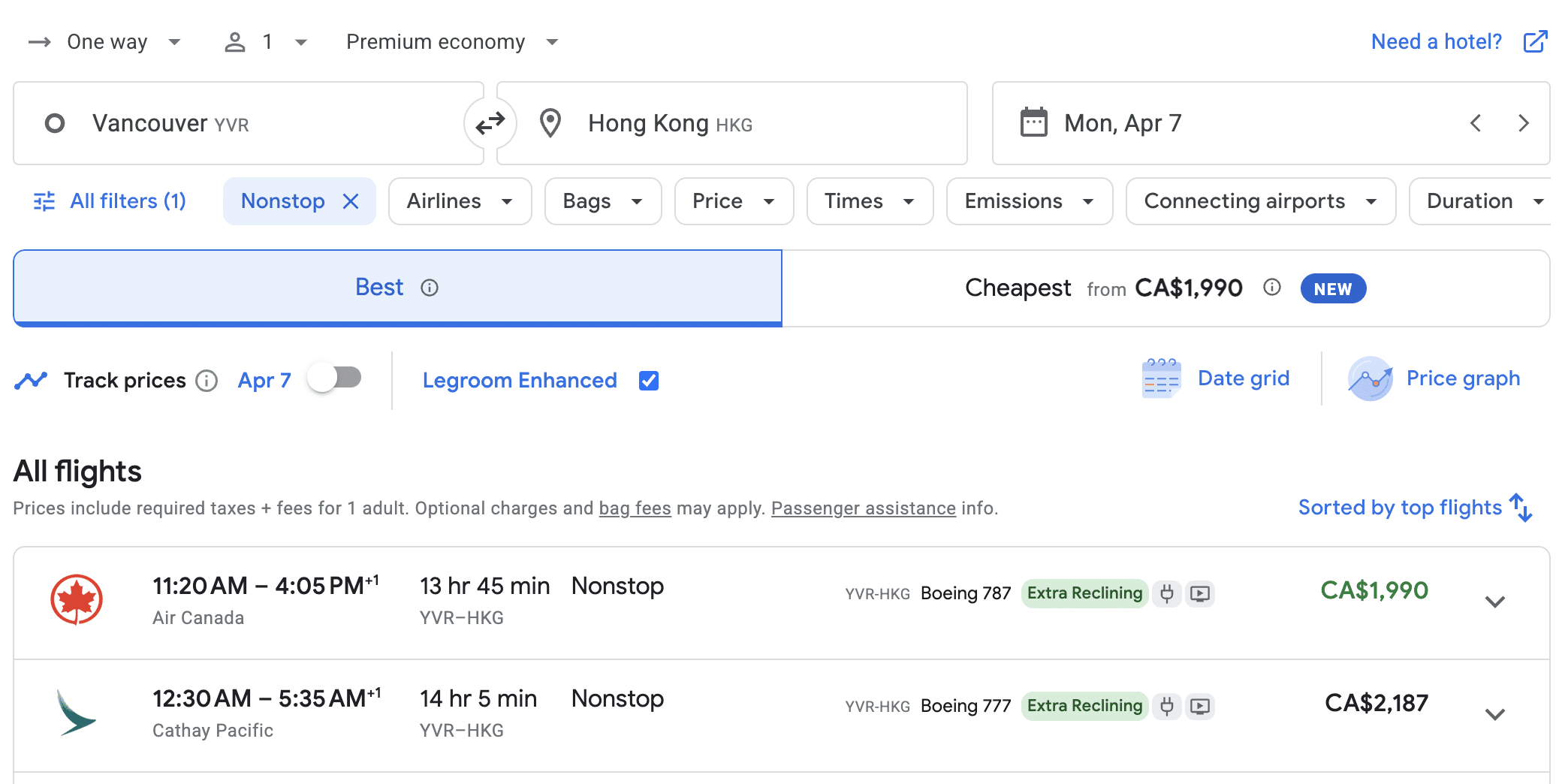
Task: Click the sort order arrows icon
Action: click(x=1521, y=508)
